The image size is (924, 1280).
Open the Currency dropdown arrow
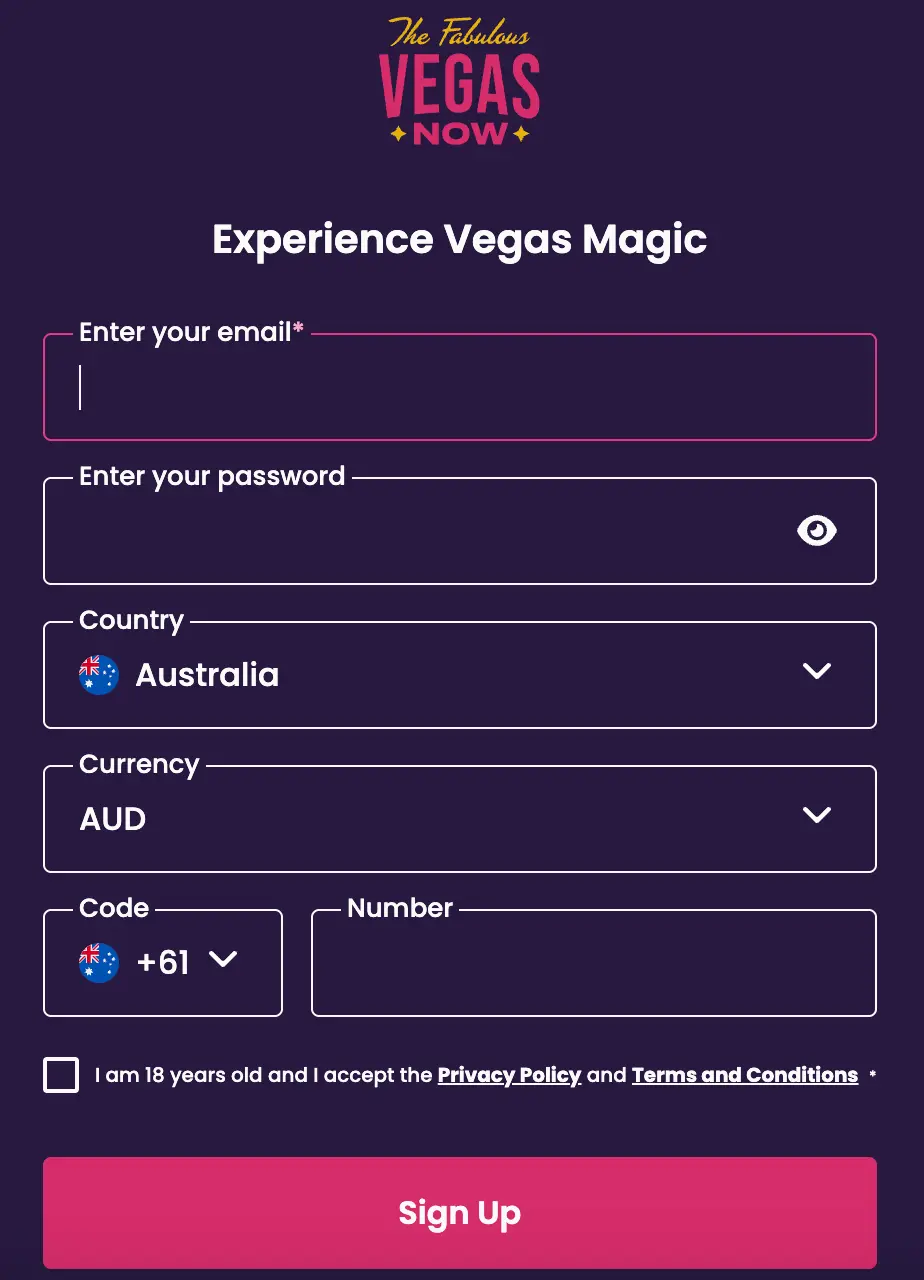click(816, 815)
